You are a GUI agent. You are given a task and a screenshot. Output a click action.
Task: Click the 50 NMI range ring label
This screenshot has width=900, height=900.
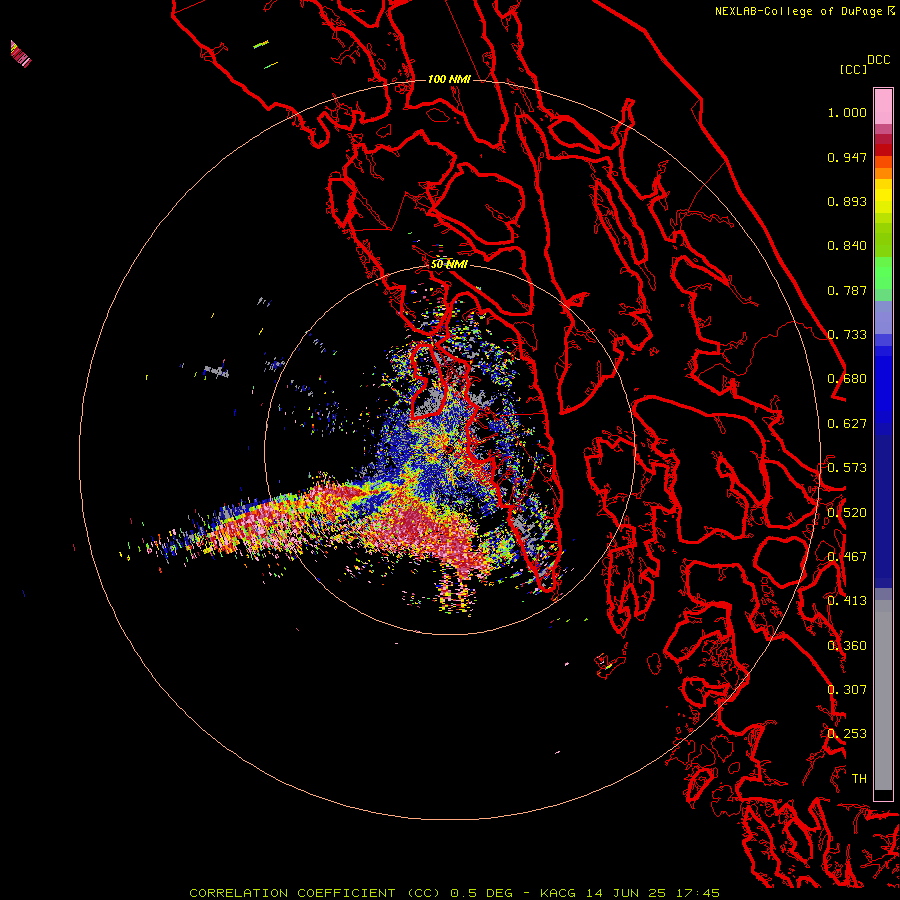pyautogui.click(x=449, y=265)
